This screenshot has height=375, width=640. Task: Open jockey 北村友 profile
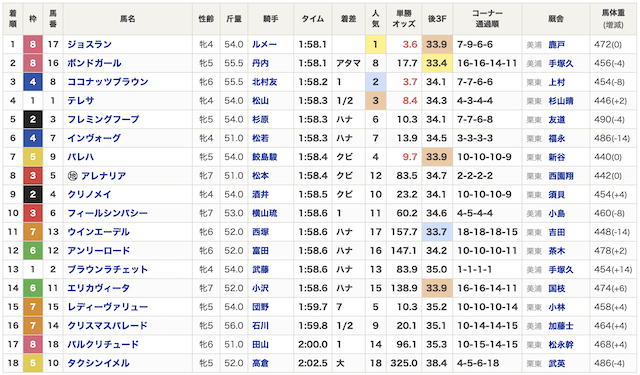[x=264, y=82]
